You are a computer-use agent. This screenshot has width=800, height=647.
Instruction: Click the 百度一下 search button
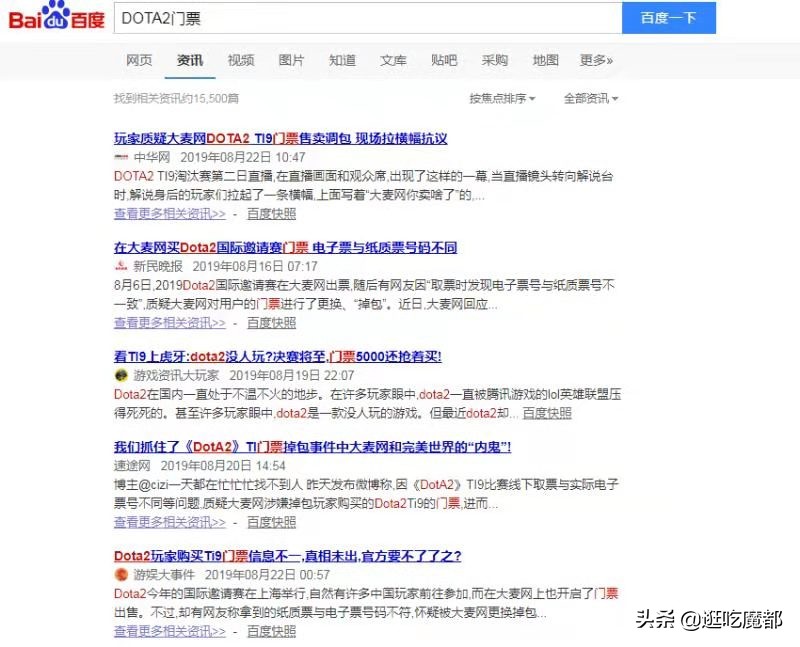pos(669,18)
